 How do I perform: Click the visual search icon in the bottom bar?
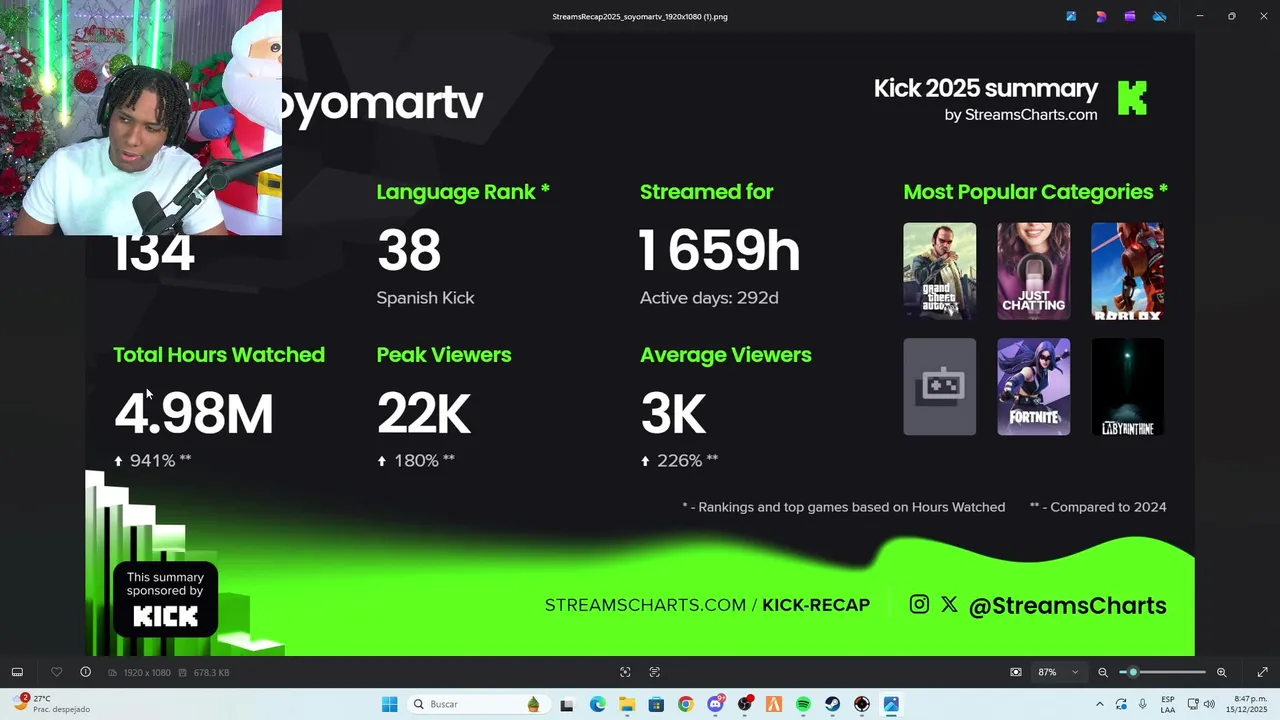click(625, 672)
